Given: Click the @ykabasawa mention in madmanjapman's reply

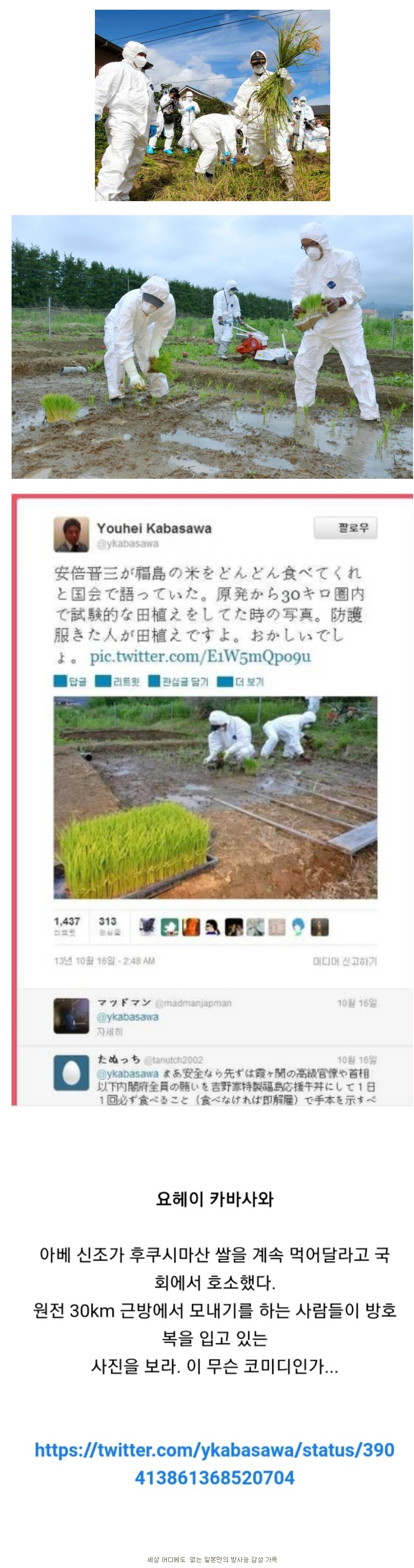Looking at the screenshot, I should pos(128,1016).
